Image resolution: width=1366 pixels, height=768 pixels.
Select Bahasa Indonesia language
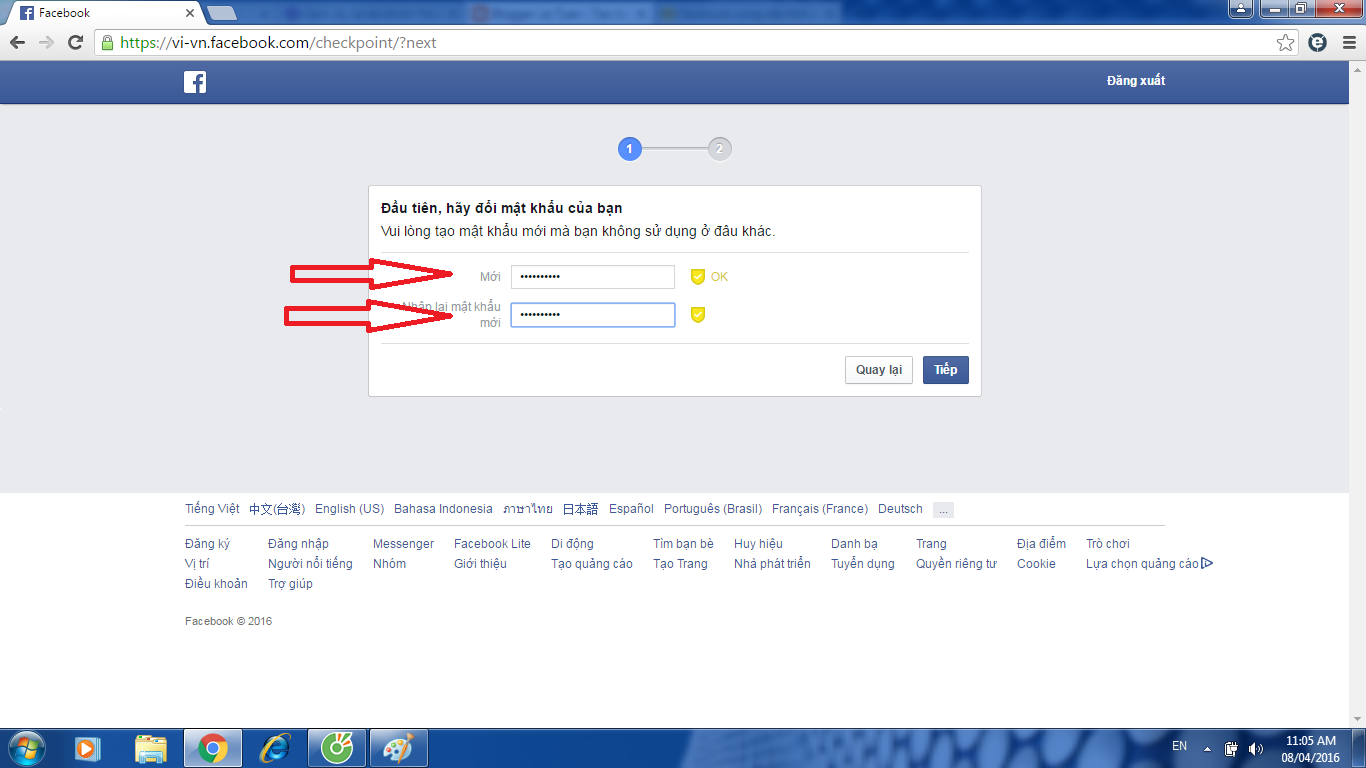[443, 509]
